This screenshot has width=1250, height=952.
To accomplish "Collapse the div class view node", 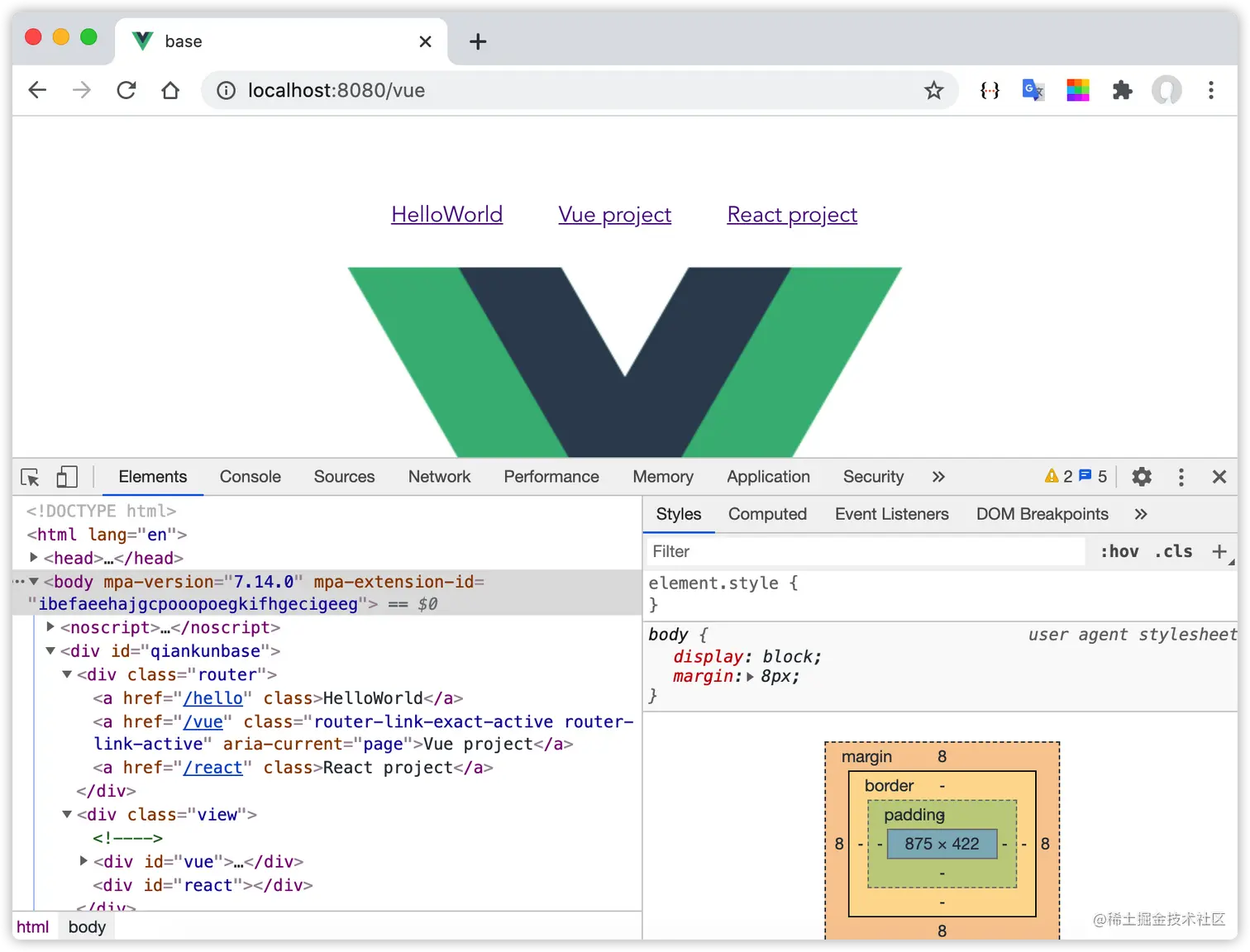I will [67, 814].
